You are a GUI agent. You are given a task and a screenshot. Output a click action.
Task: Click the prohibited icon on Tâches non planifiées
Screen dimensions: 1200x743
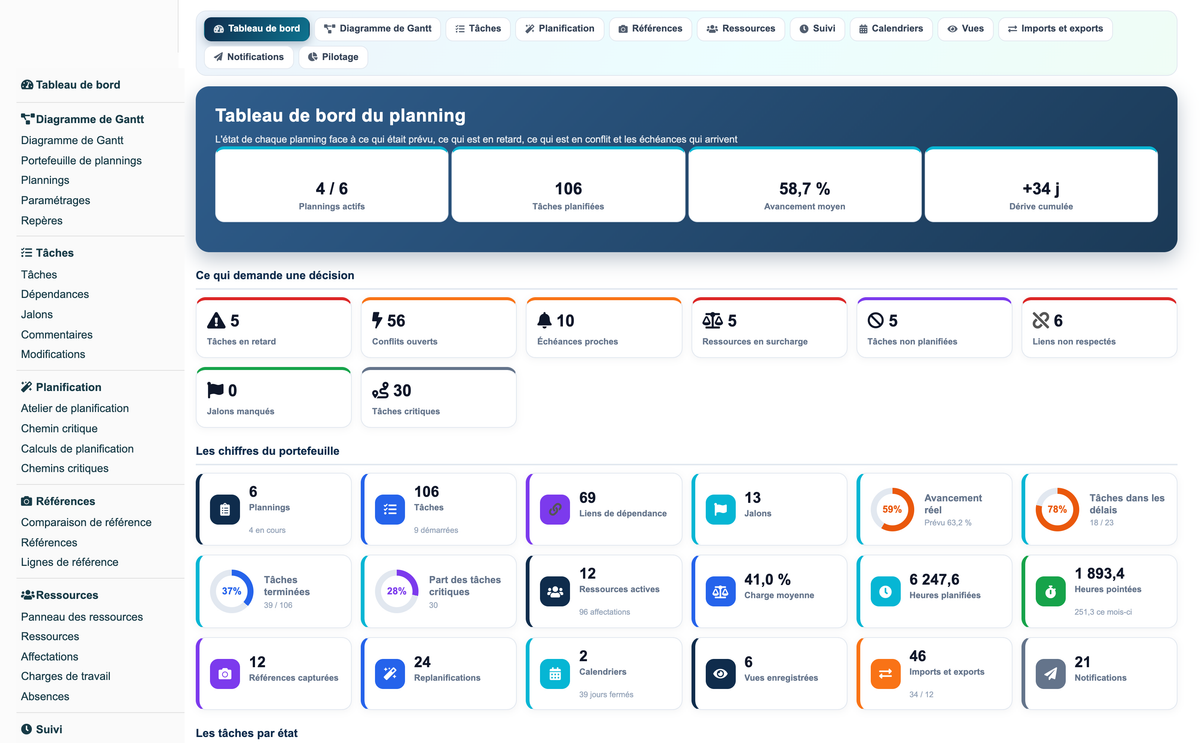coord(876,321)
